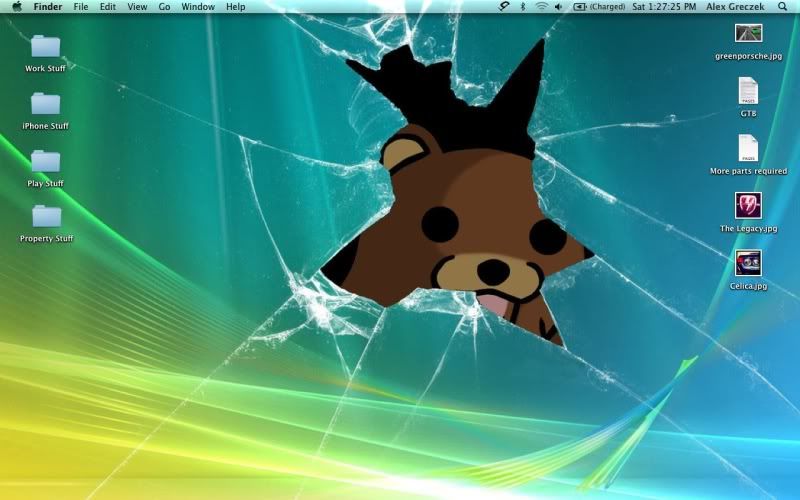Open the Alex Greczek user menu
The image size is (800, 500).
(x=735, y=7)
